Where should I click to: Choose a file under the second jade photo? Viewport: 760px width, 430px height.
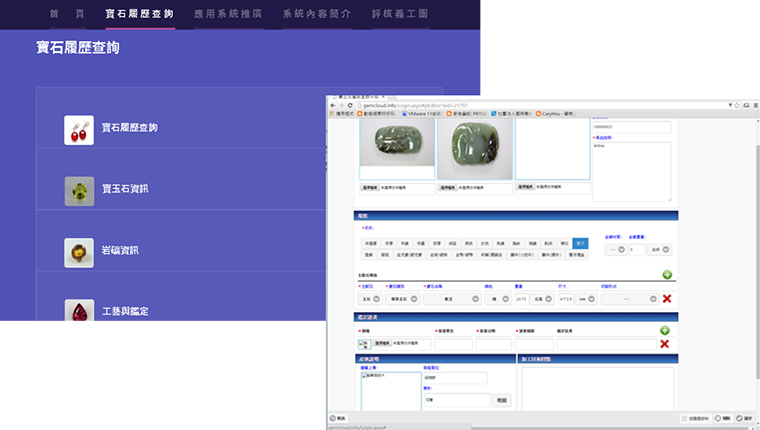(x=447, y=188)
